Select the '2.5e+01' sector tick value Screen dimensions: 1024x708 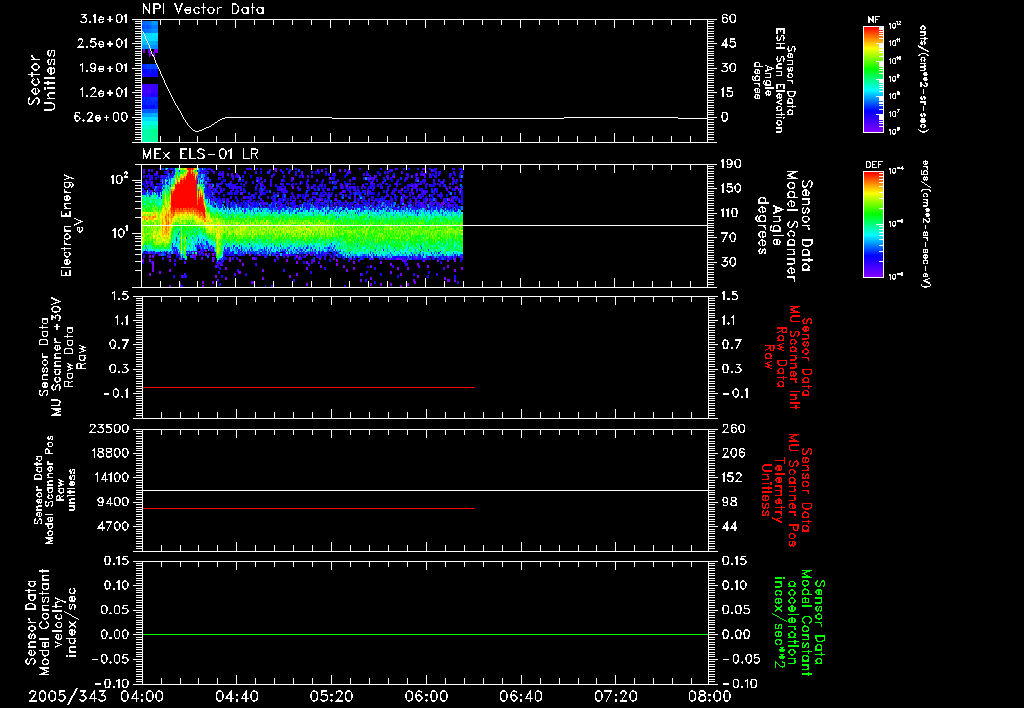(103, 43)
